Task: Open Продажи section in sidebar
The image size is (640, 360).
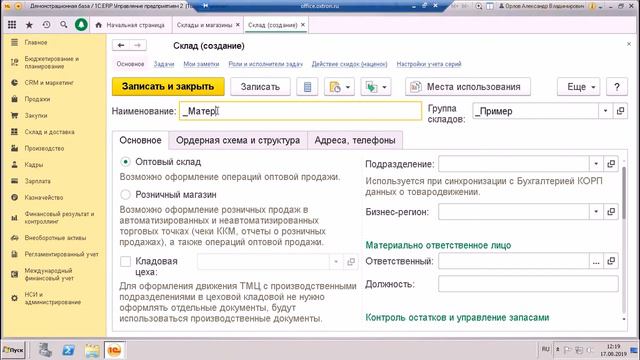Action: (37, 99)
